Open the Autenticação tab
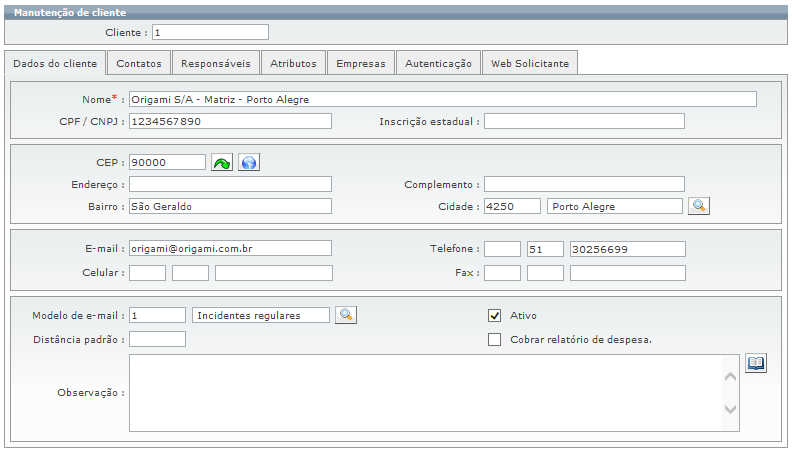The width and height of the screenshot is (792, 452). pos(438,63)
